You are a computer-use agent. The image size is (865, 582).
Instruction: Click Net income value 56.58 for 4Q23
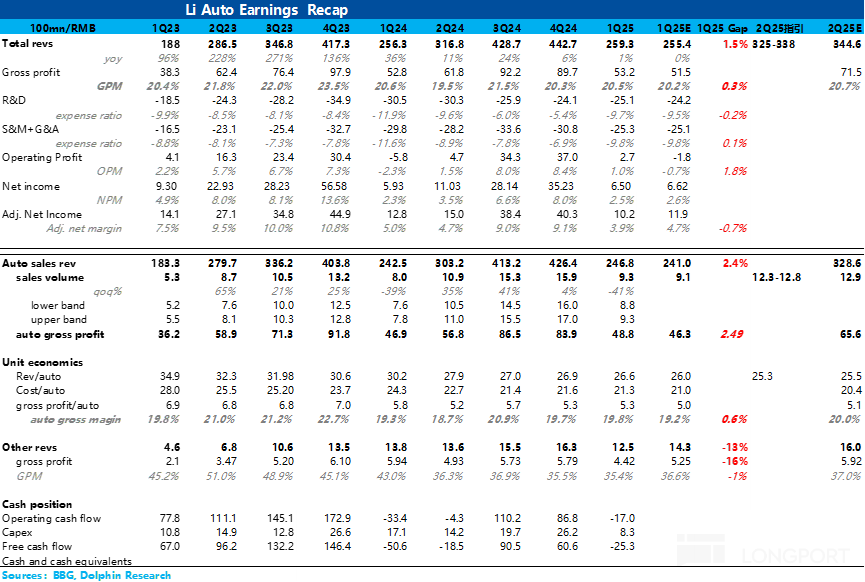[334, 186]
